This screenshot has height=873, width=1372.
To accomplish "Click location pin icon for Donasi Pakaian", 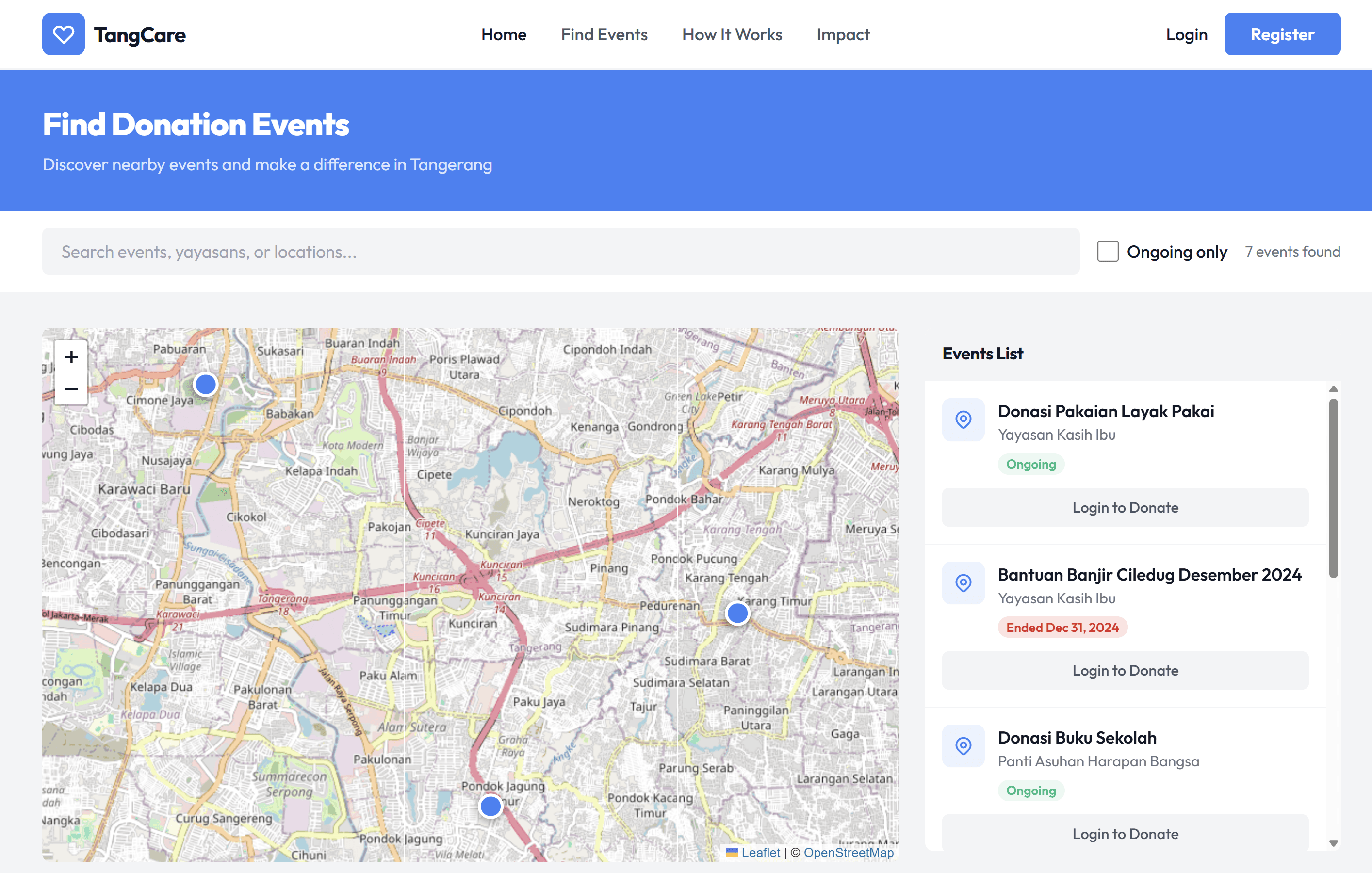I will tap(963, 420).
